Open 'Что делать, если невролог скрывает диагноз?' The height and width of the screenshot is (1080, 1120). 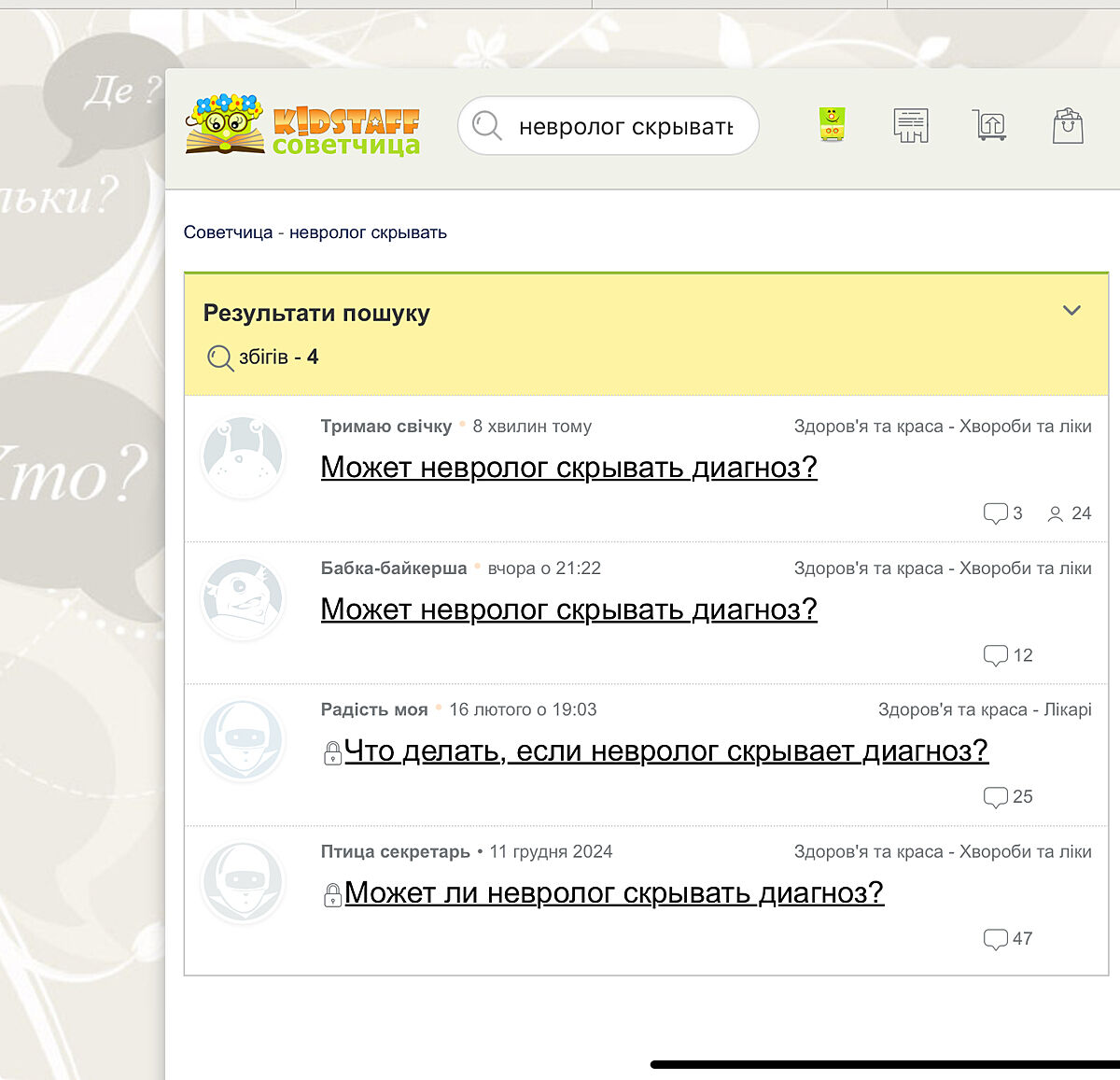coord(665,750)
